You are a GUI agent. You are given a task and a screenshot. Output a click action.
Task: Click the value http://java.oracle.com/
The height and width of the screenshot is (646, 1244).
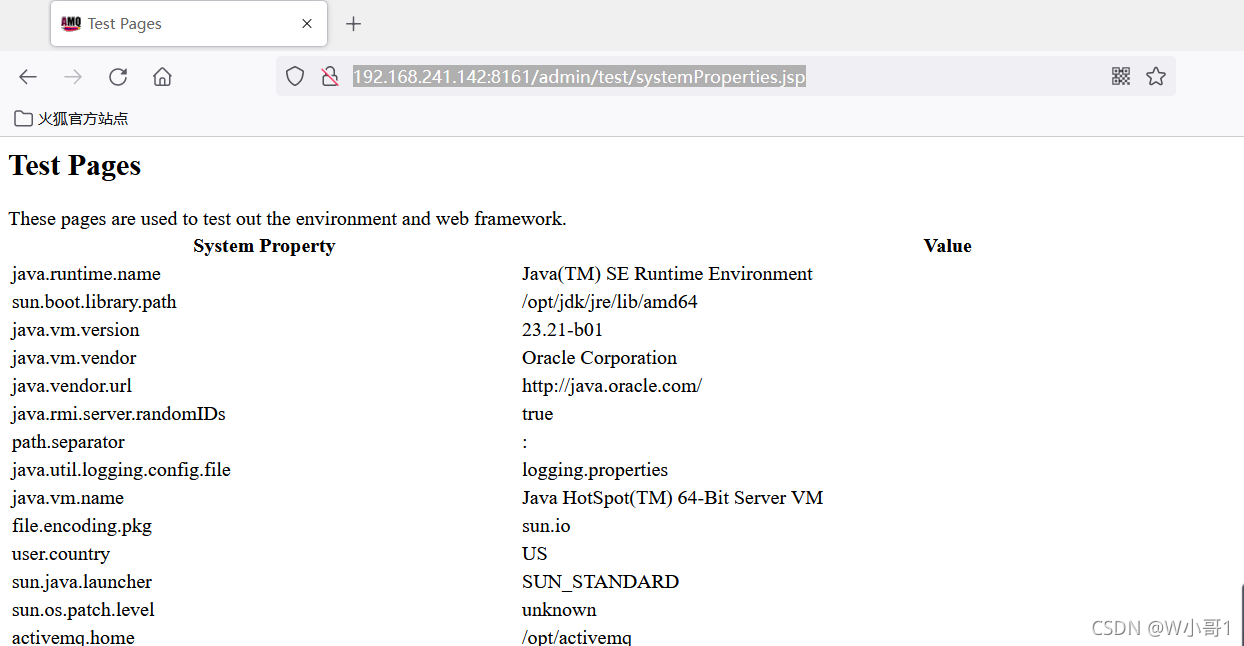pos(612,386)
